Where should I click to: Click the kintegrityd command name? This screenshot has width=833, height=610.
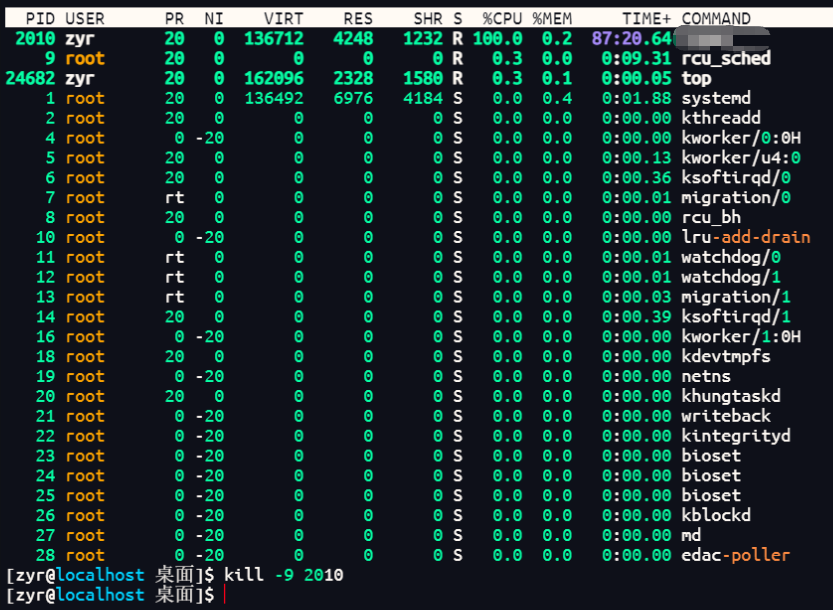(x=736, y=436)
